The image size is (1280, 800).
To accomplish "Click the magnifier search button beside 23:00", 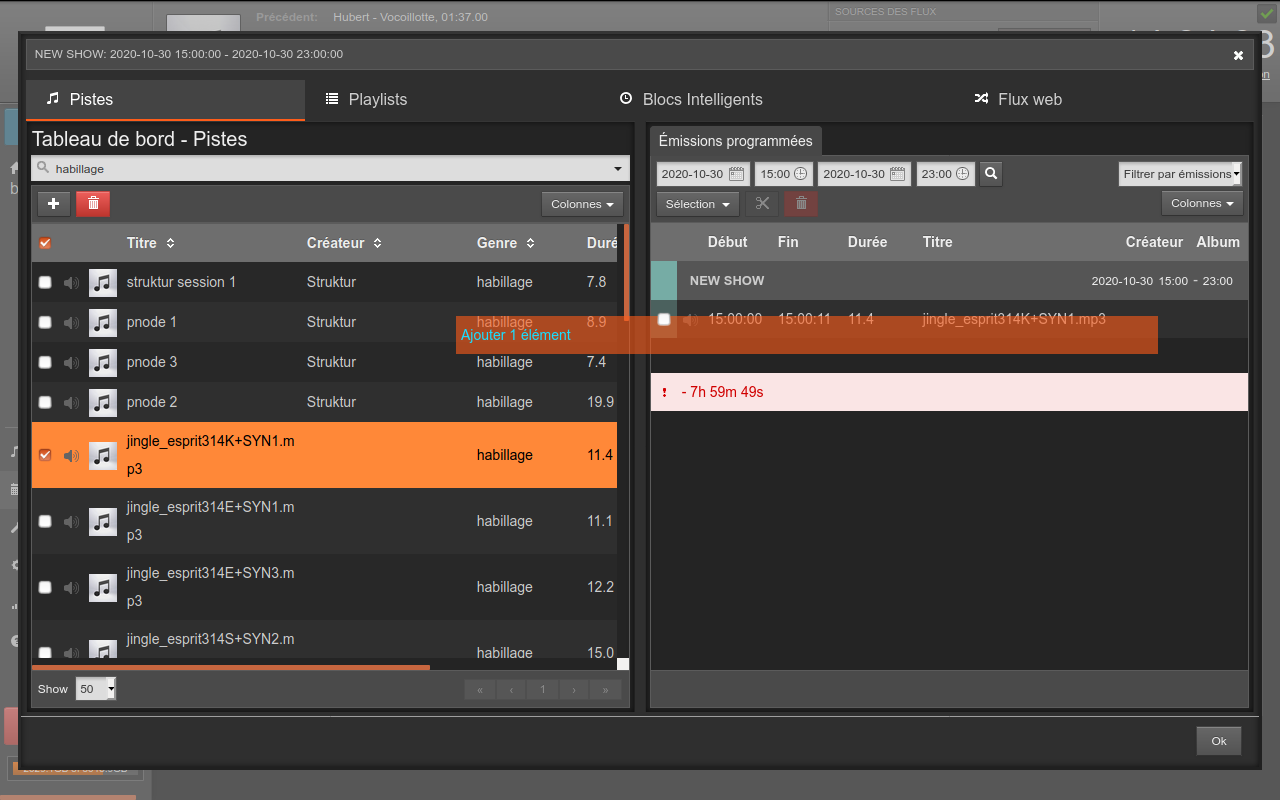I will tap(991, 174).
